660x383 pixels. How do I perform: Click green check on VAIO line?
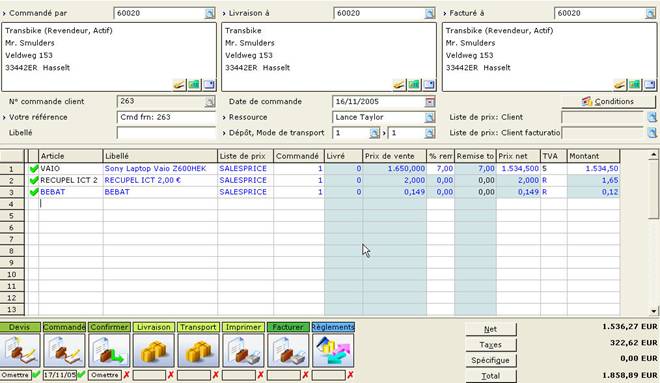click(34, 169)
